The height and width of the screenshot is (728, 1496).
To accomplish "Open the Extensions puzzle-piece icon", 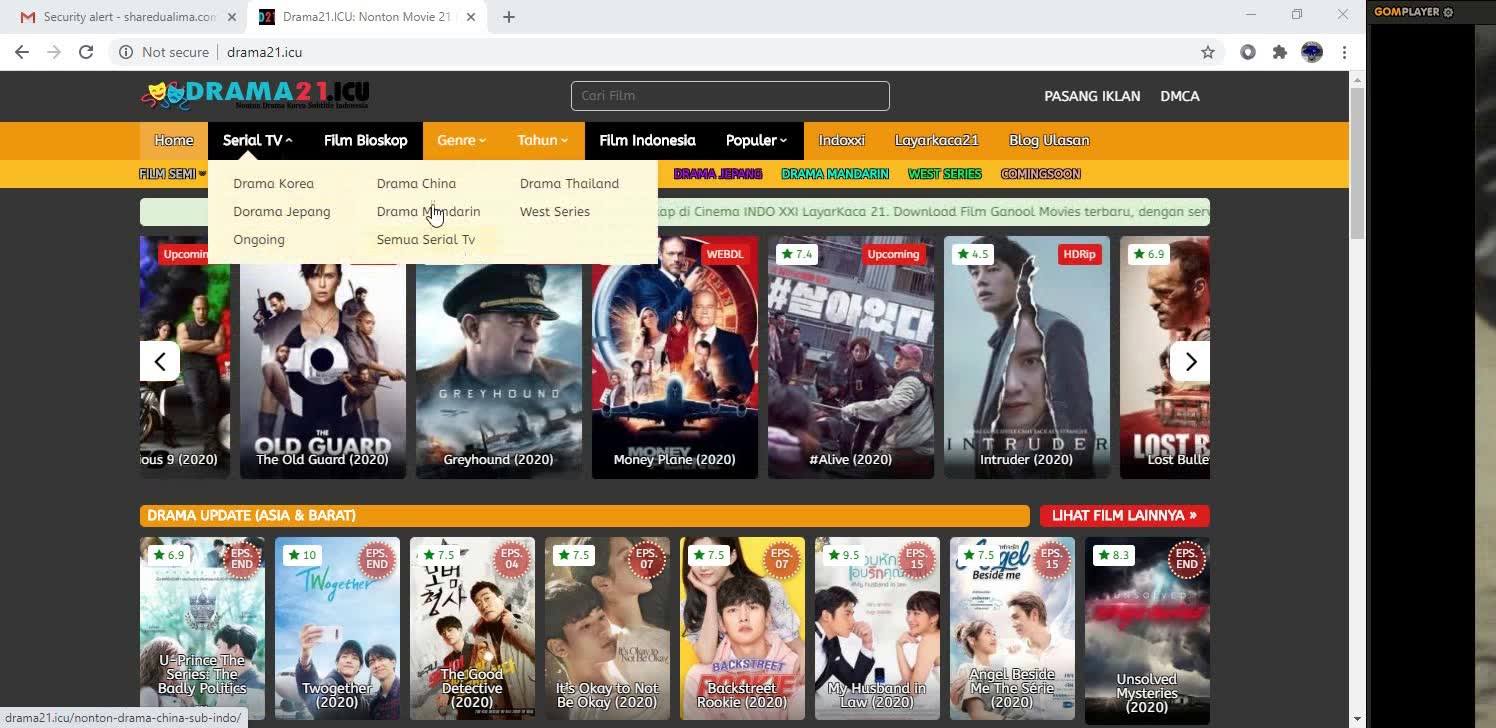I will [1280, 52].
